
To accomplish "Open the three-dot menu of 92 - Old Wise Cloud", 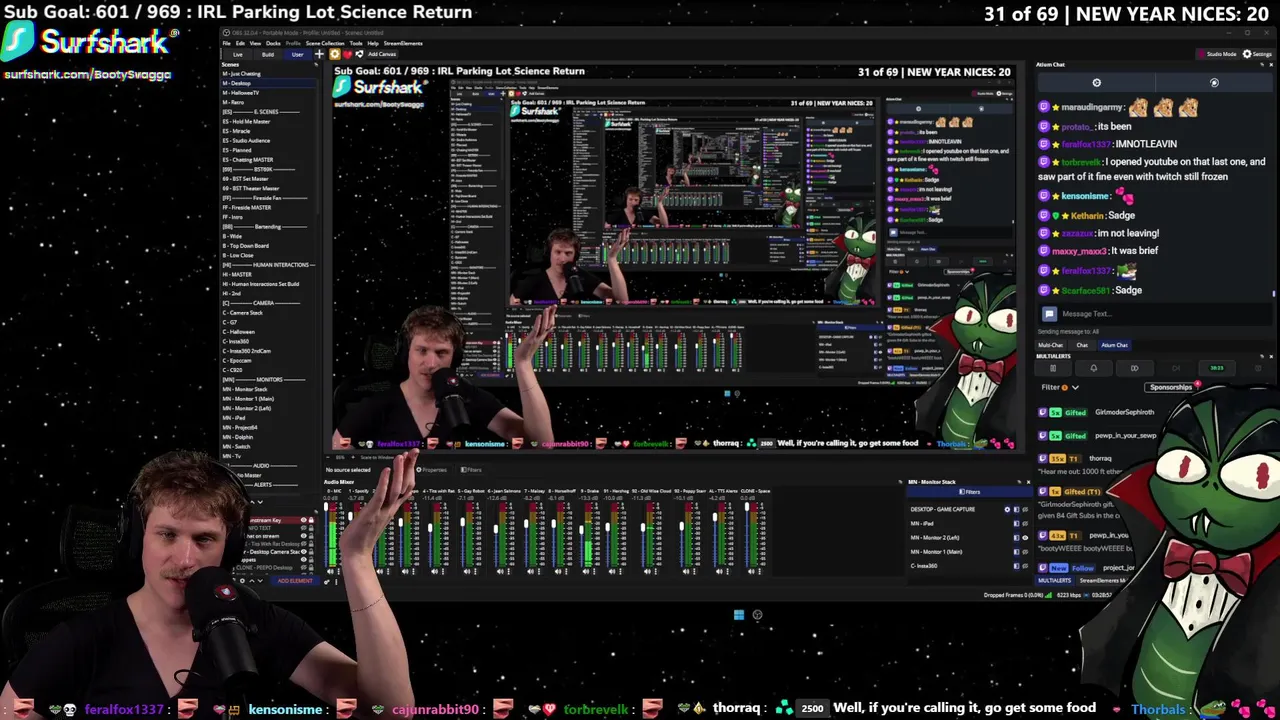I will (x=654, y=571).
